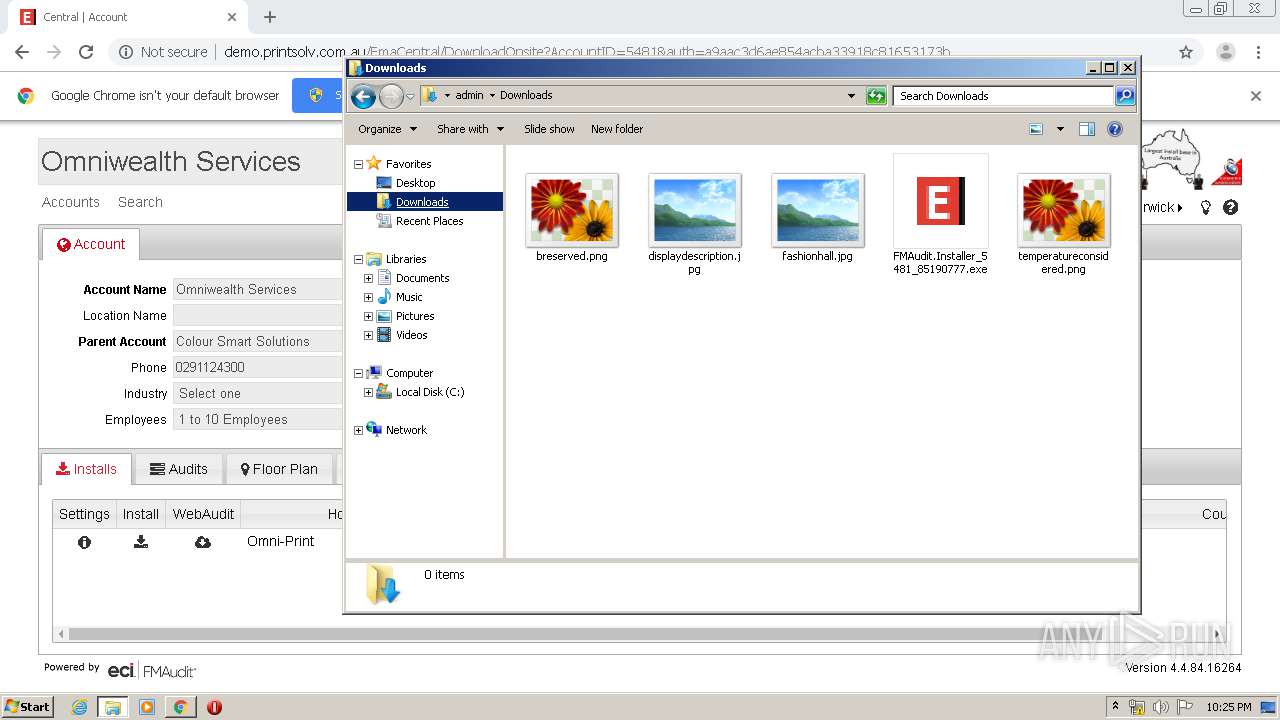
Task: Open Internet Explorer from taskbar
Action: 80,707
